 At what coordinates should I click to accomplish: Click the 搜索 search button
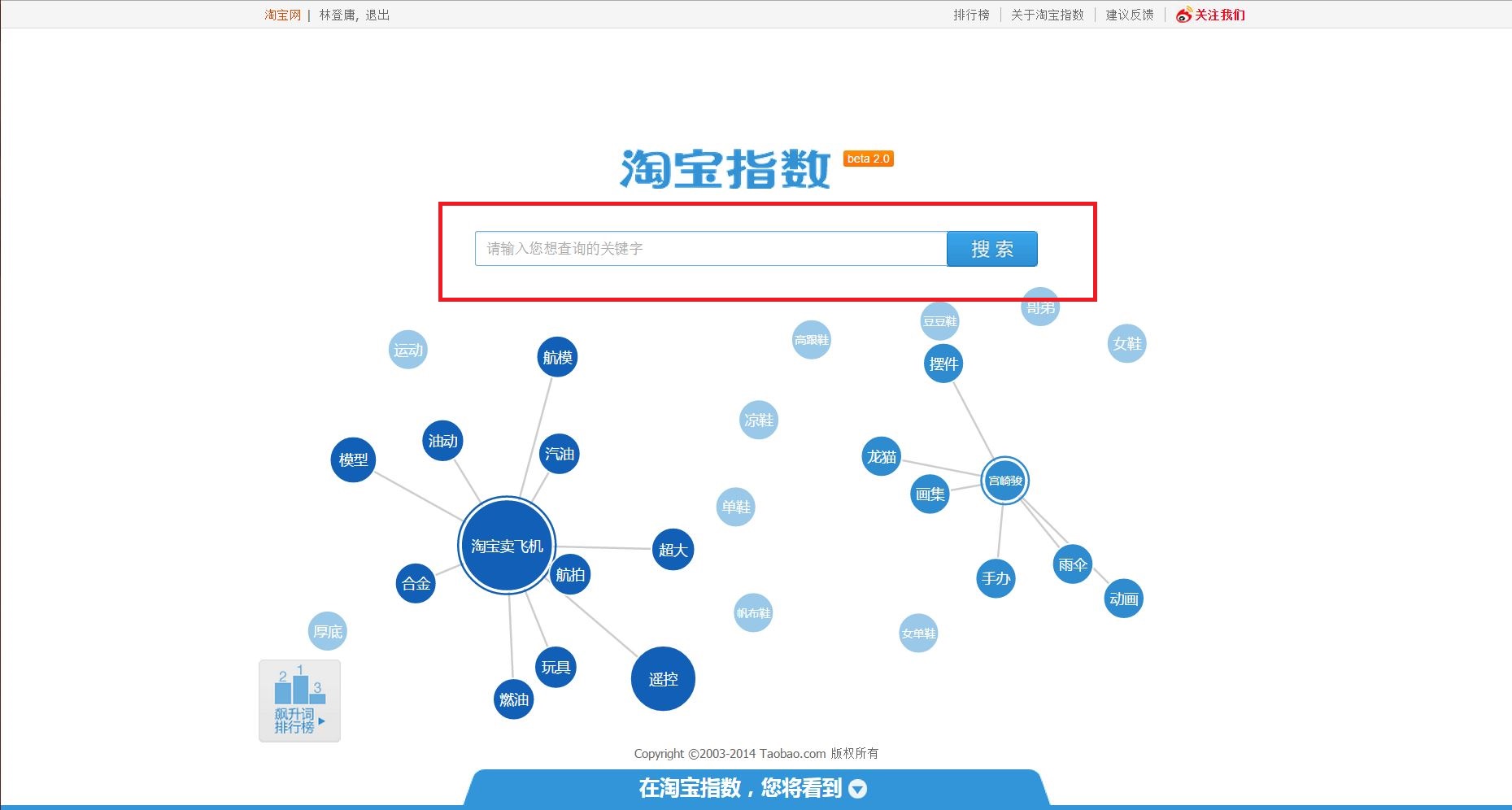point(991,248)
